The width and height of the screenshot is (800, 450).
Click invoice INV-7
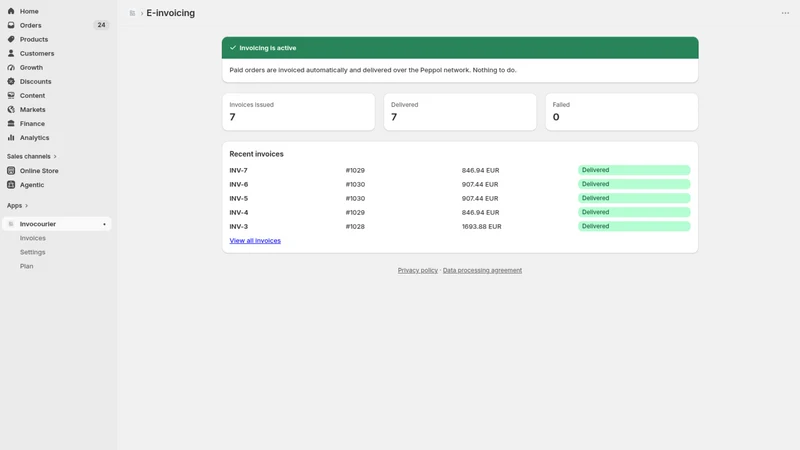point(238,170)
